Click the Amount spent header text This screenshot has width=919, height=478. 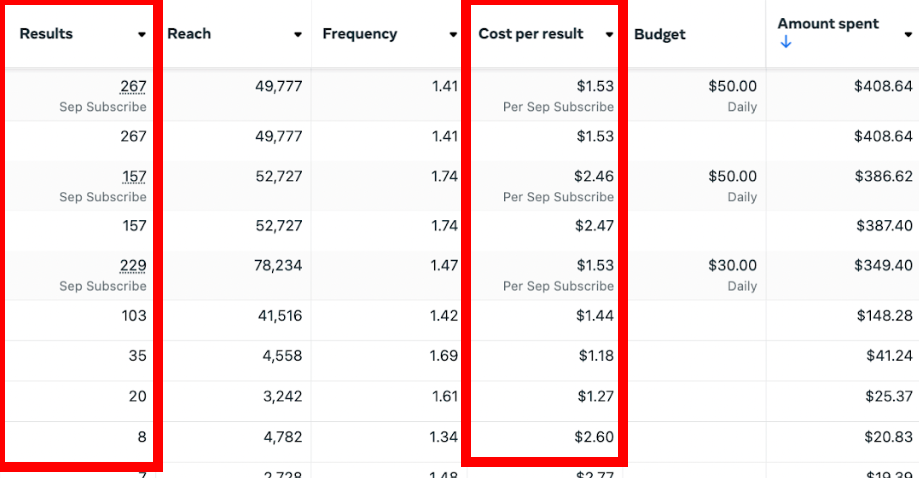828,24
